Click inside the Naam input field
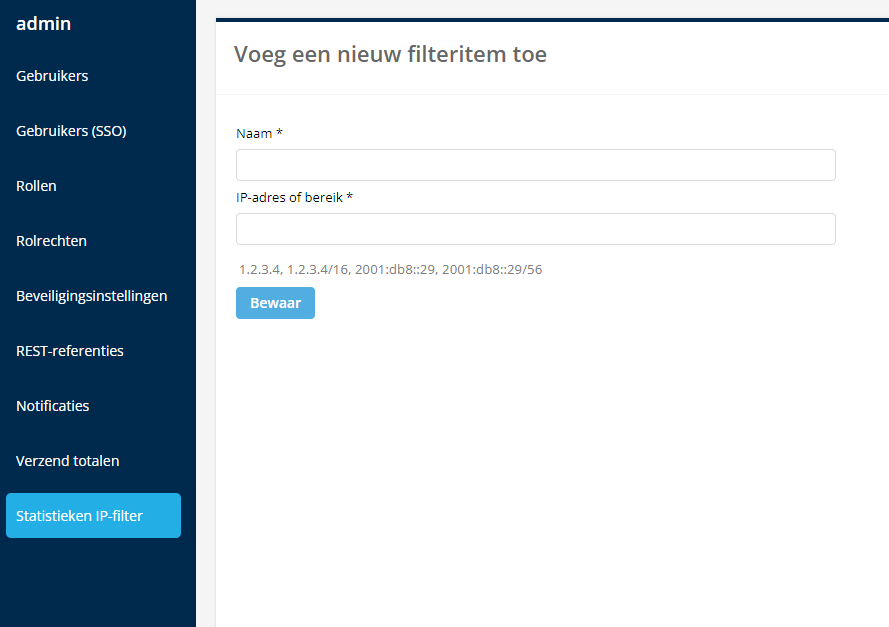The image size is (889, 627). pyautogui.click(x=535, y=164)
